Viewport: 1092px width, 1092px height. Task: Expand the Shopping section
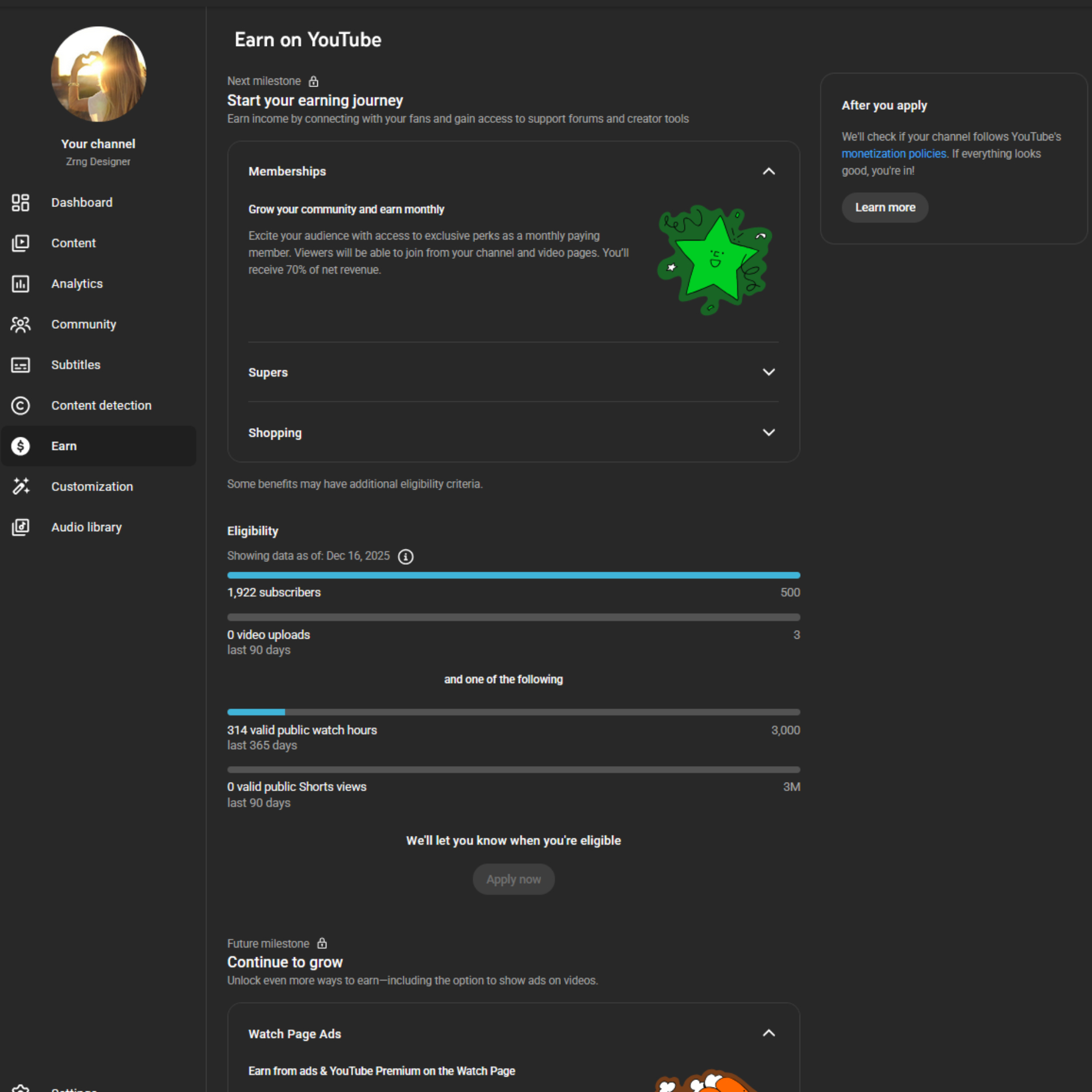(768, 432)
